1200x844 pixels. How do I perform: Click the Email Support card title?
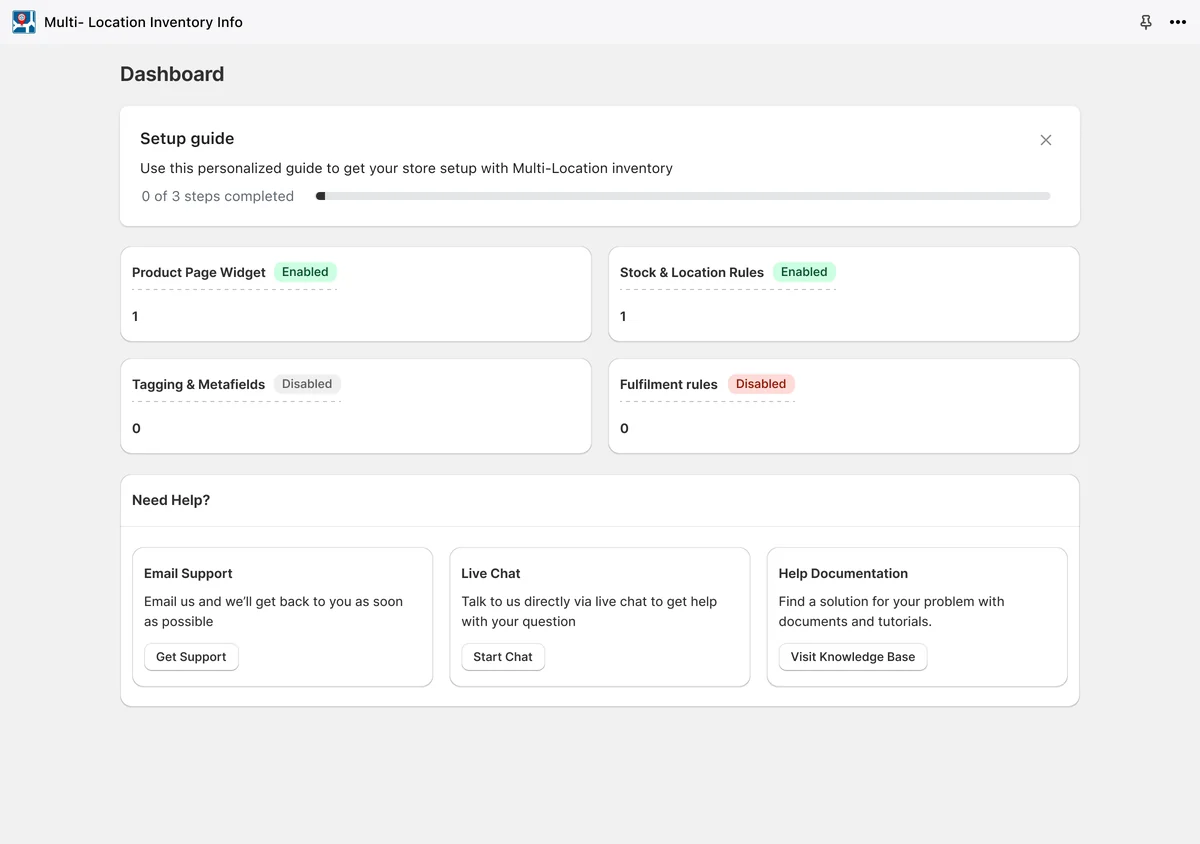click(188, 573)
